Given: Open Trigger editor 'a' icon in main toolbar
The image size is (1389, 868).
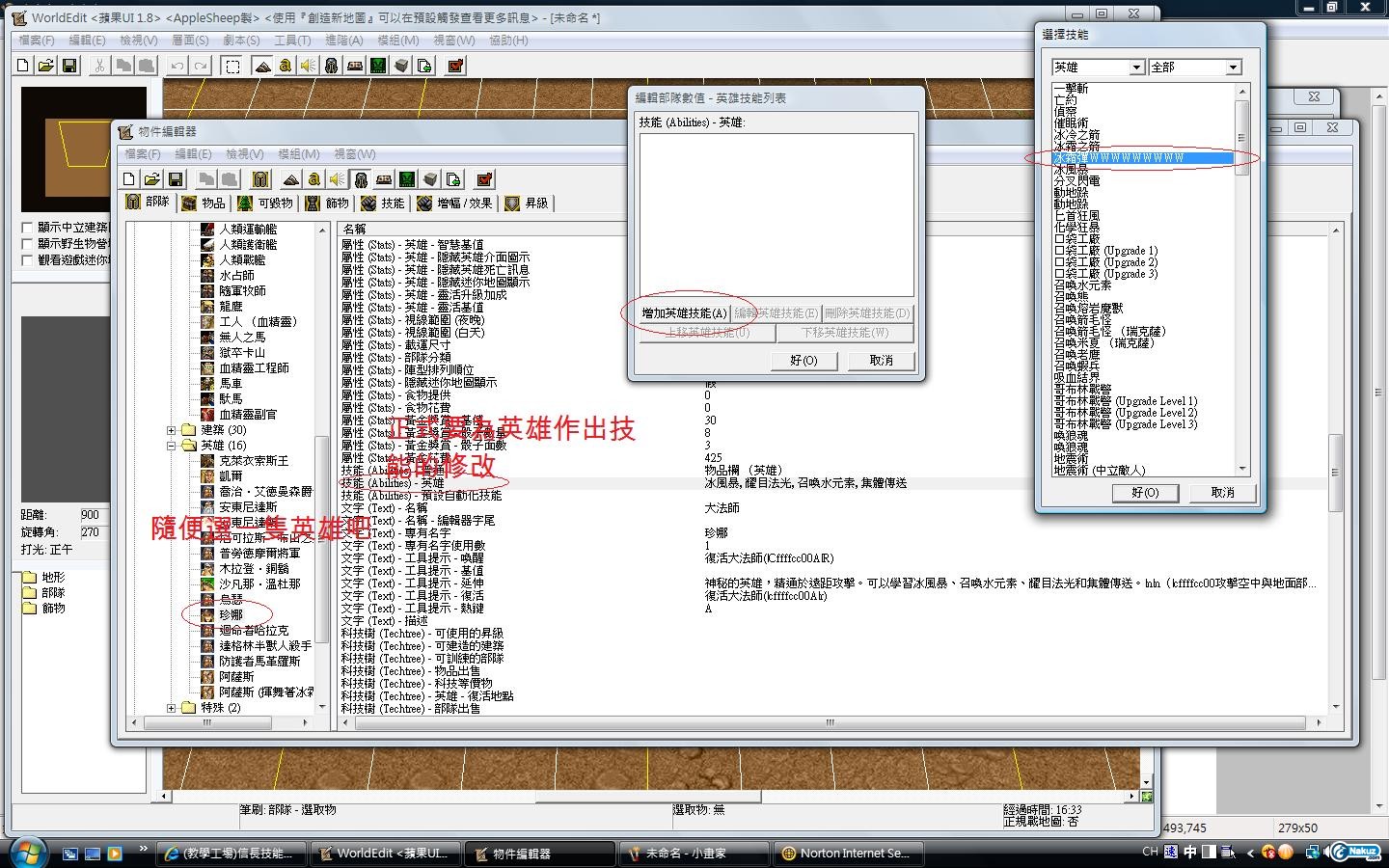Looking at the screenshot, I should pos(285,66).
